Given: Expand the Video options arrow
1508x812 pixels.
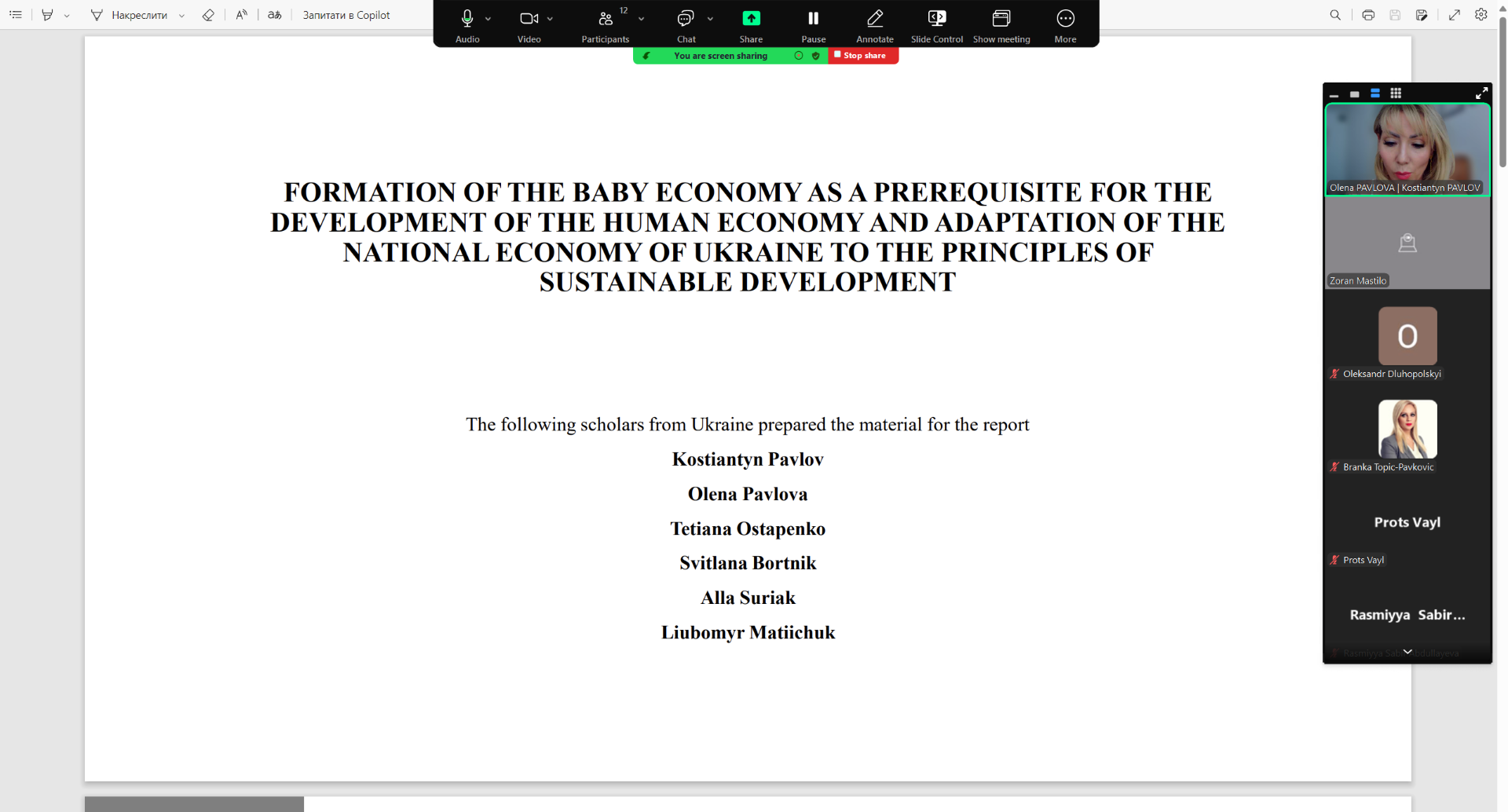Looking at the screenshot, I should click(x=550, y=19).
